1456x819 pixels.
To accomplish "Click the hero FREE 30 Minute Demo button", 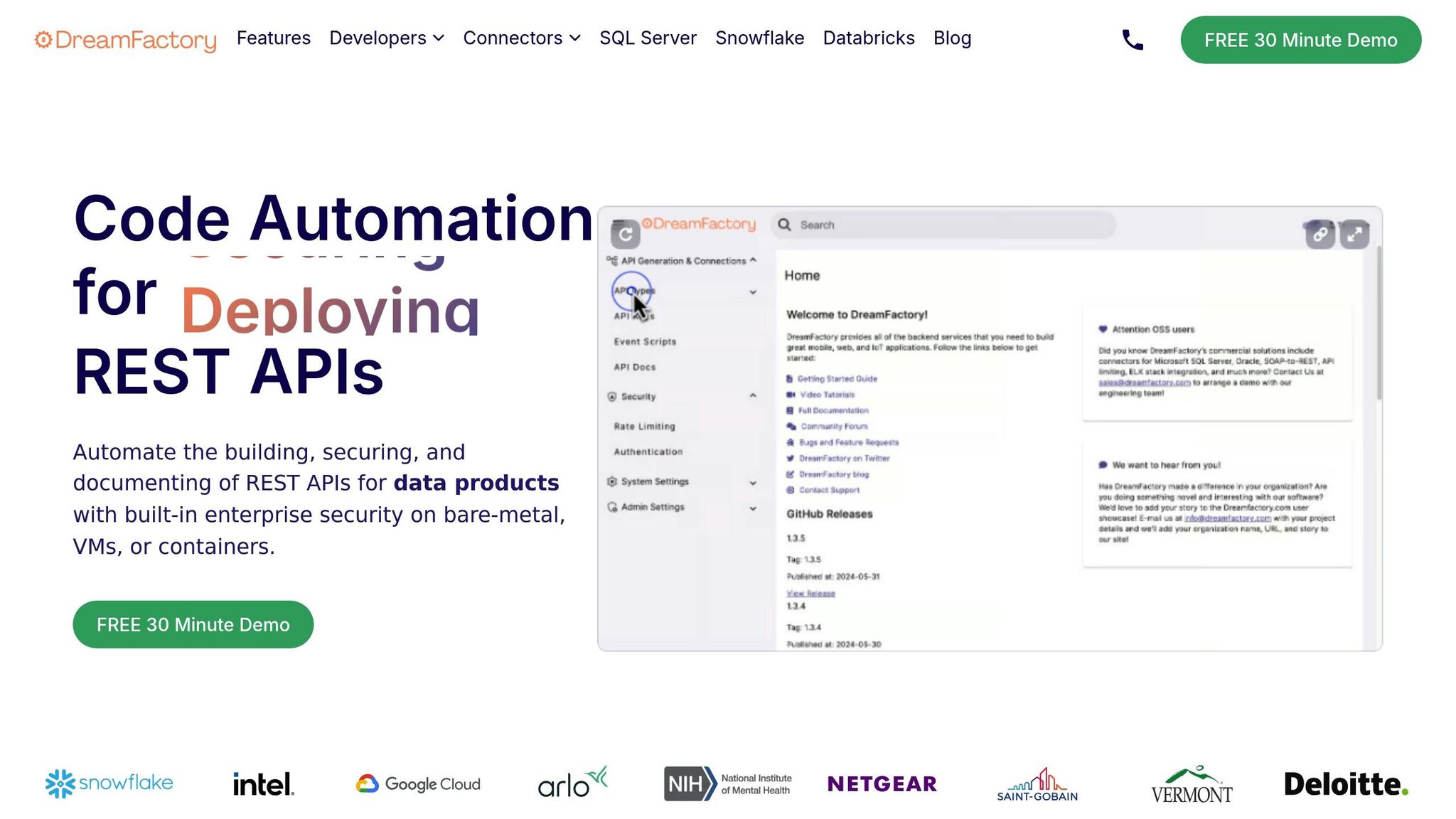I will [193, 624].
